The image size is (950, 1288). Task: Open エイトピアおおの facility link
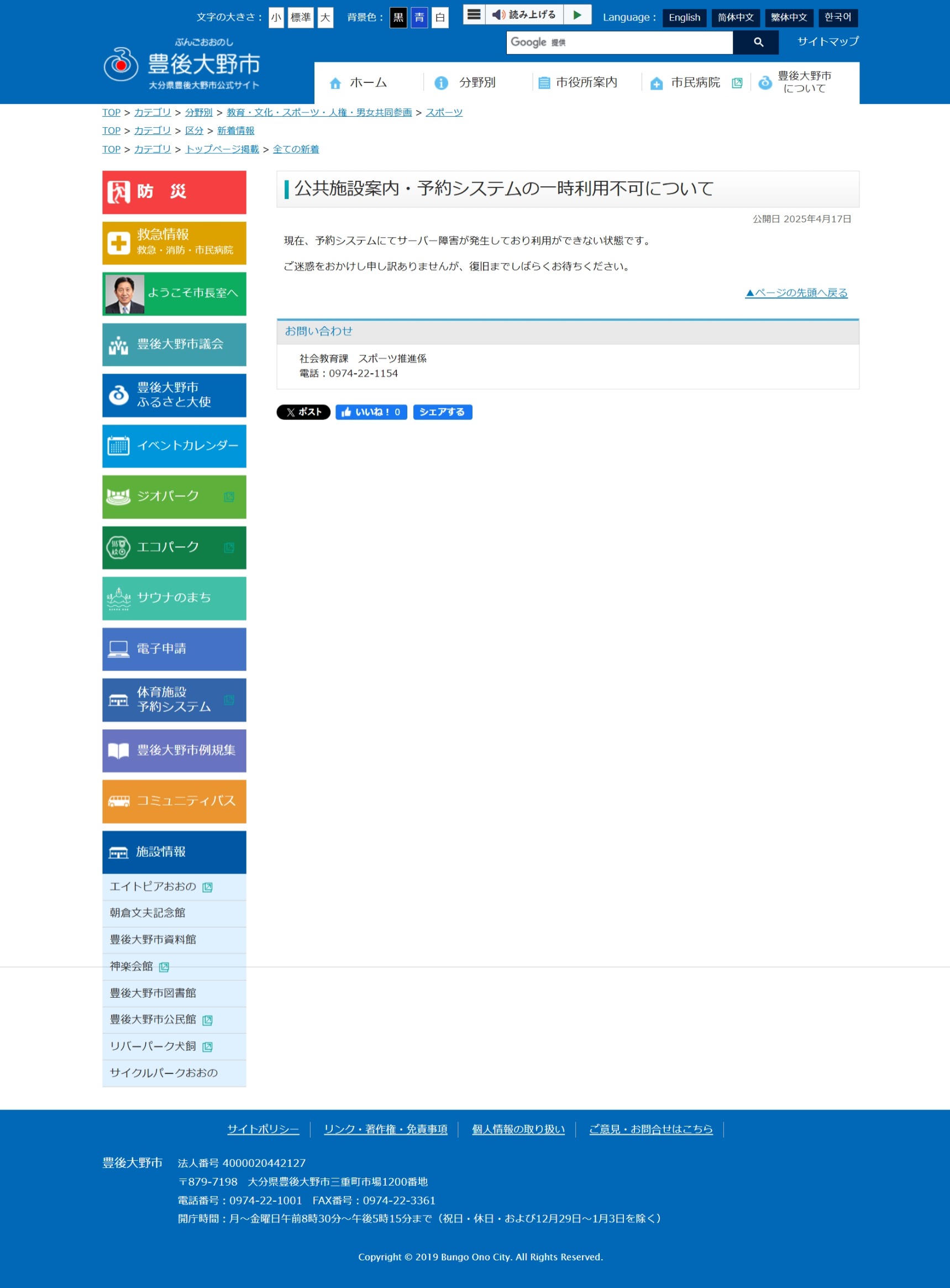point(174,888)
